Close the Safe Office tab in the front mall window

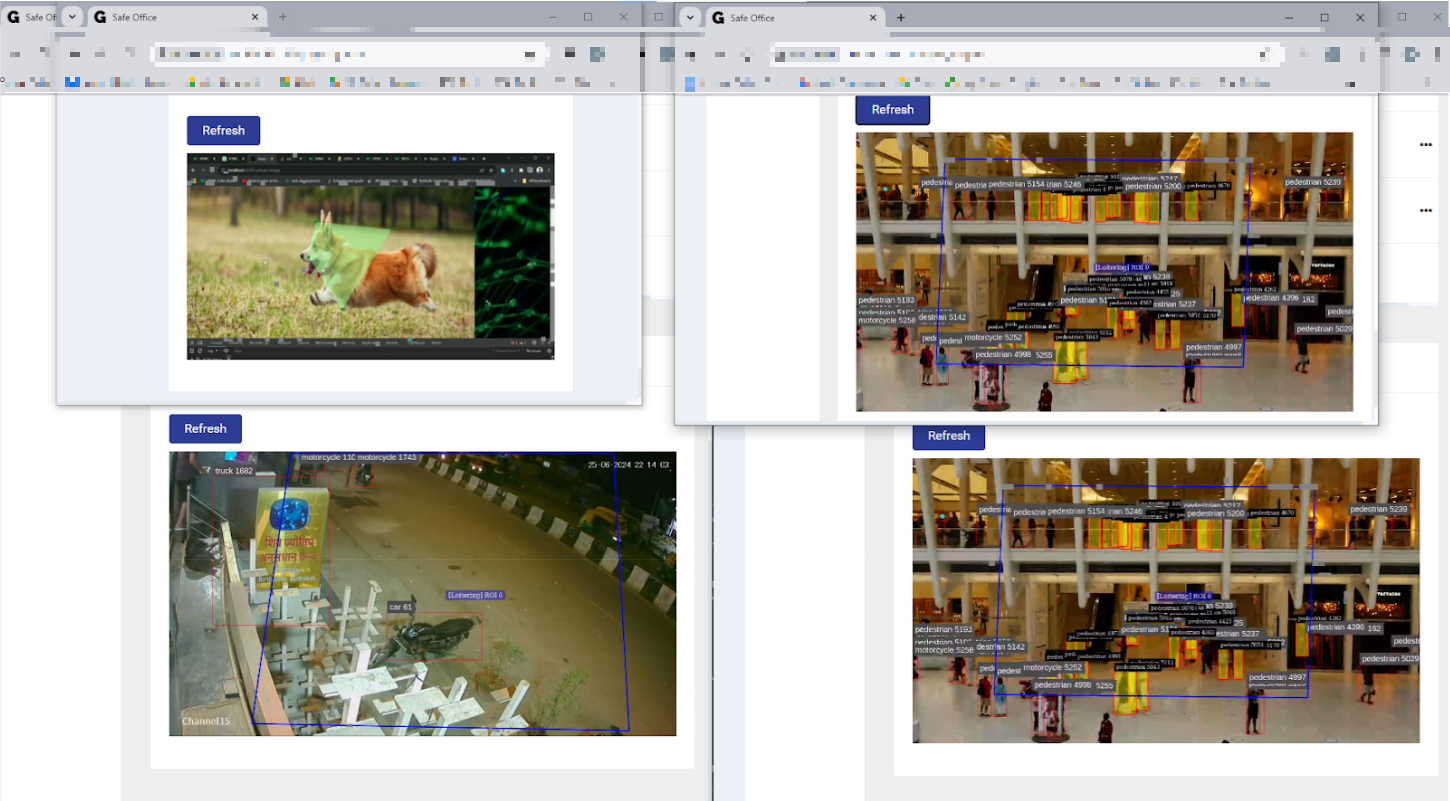coord(873,17)
